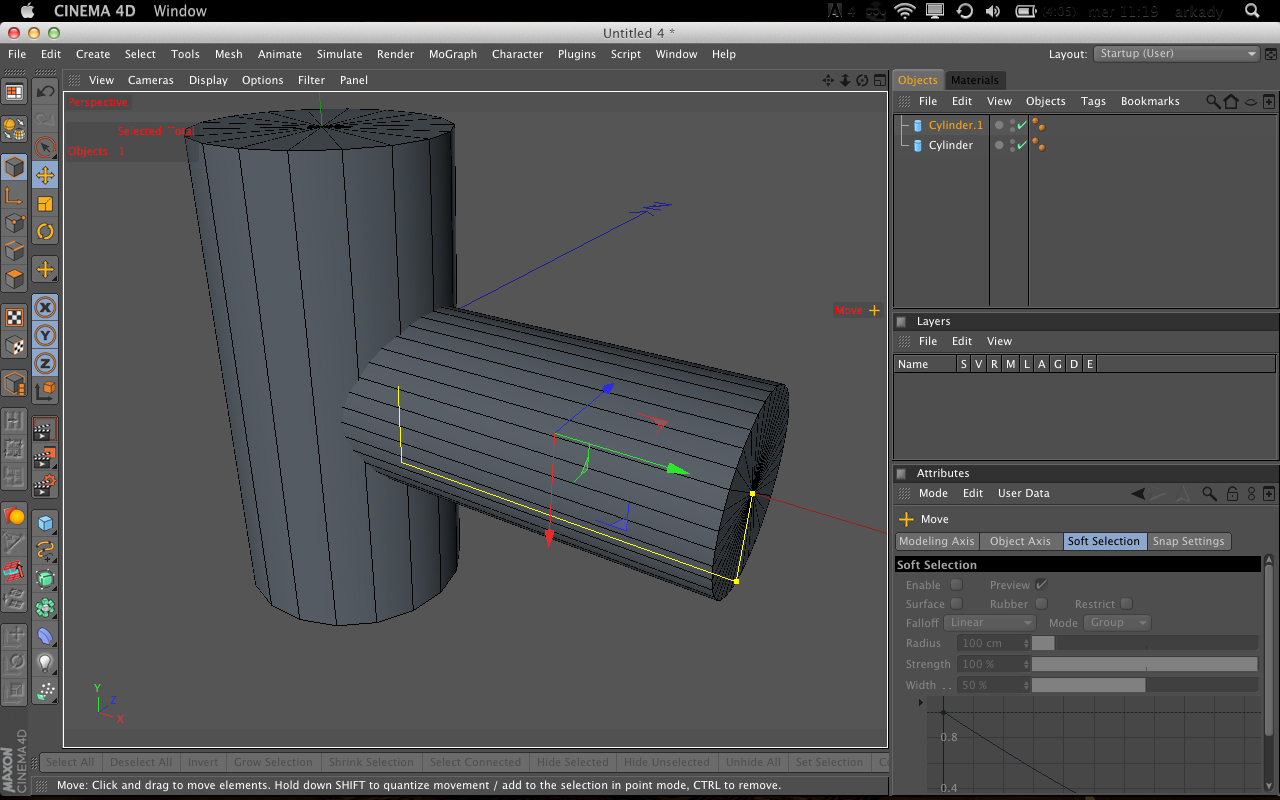
Task: Add a light with the bulb icon
Action: (45, 662)
